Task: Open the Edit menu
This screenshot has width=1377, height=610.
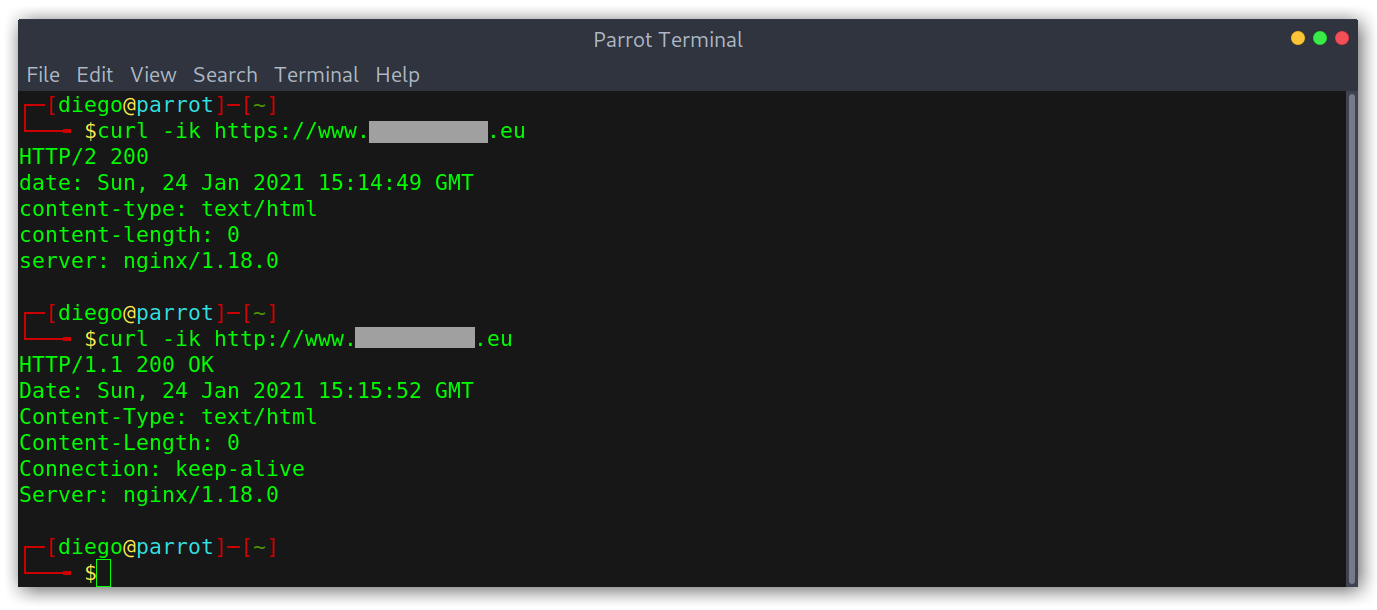Action: (x=95, y=75)
